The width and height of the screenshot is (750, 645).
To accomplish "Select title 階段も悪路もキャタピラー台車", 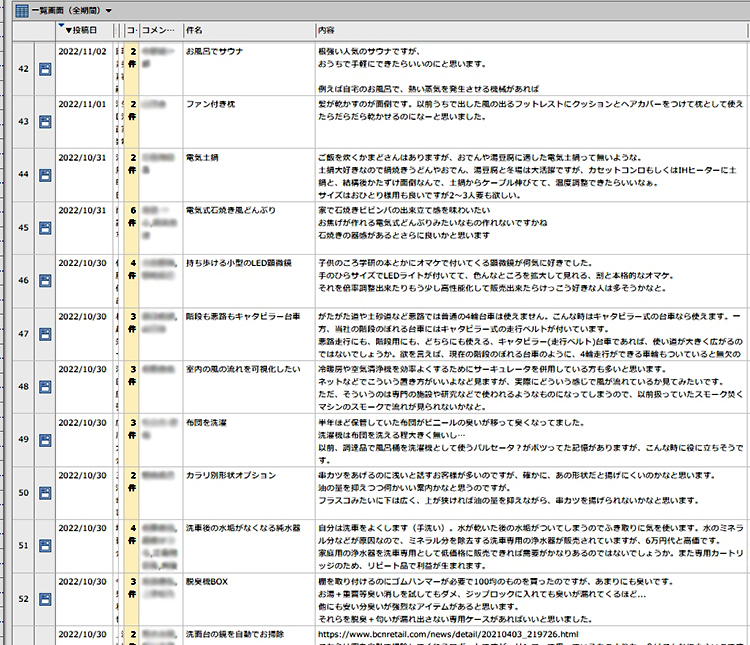I will coord(243,317).
